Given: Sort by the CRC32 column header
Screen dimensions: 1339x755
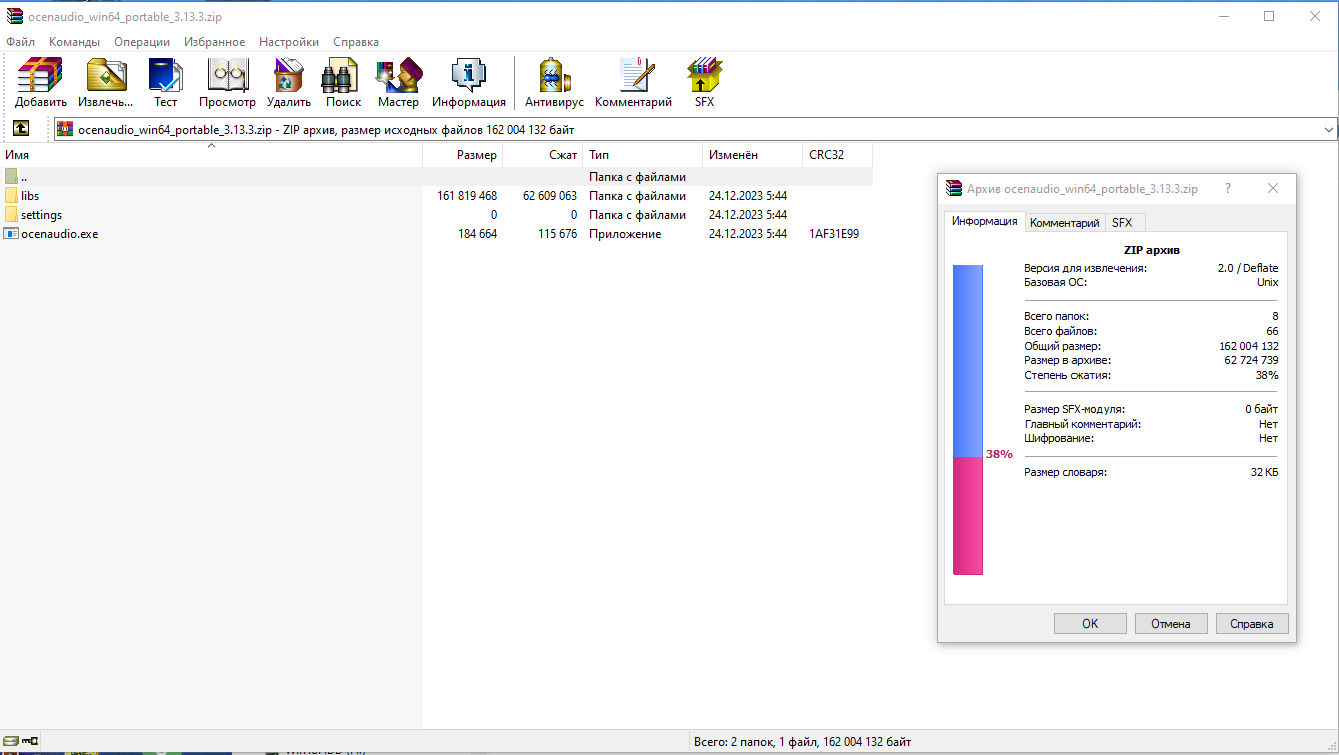Looking at the screenshot, I should 837,155.
